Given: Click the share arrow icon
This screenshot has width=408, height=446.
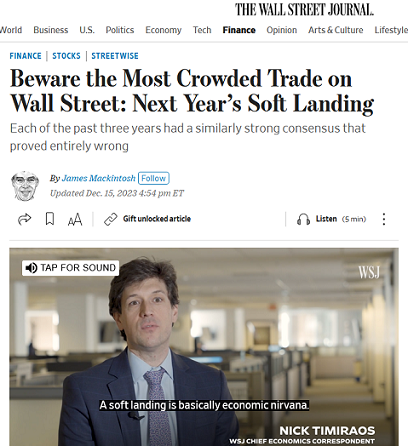Looking at the screenshot, I should point(24,219).
